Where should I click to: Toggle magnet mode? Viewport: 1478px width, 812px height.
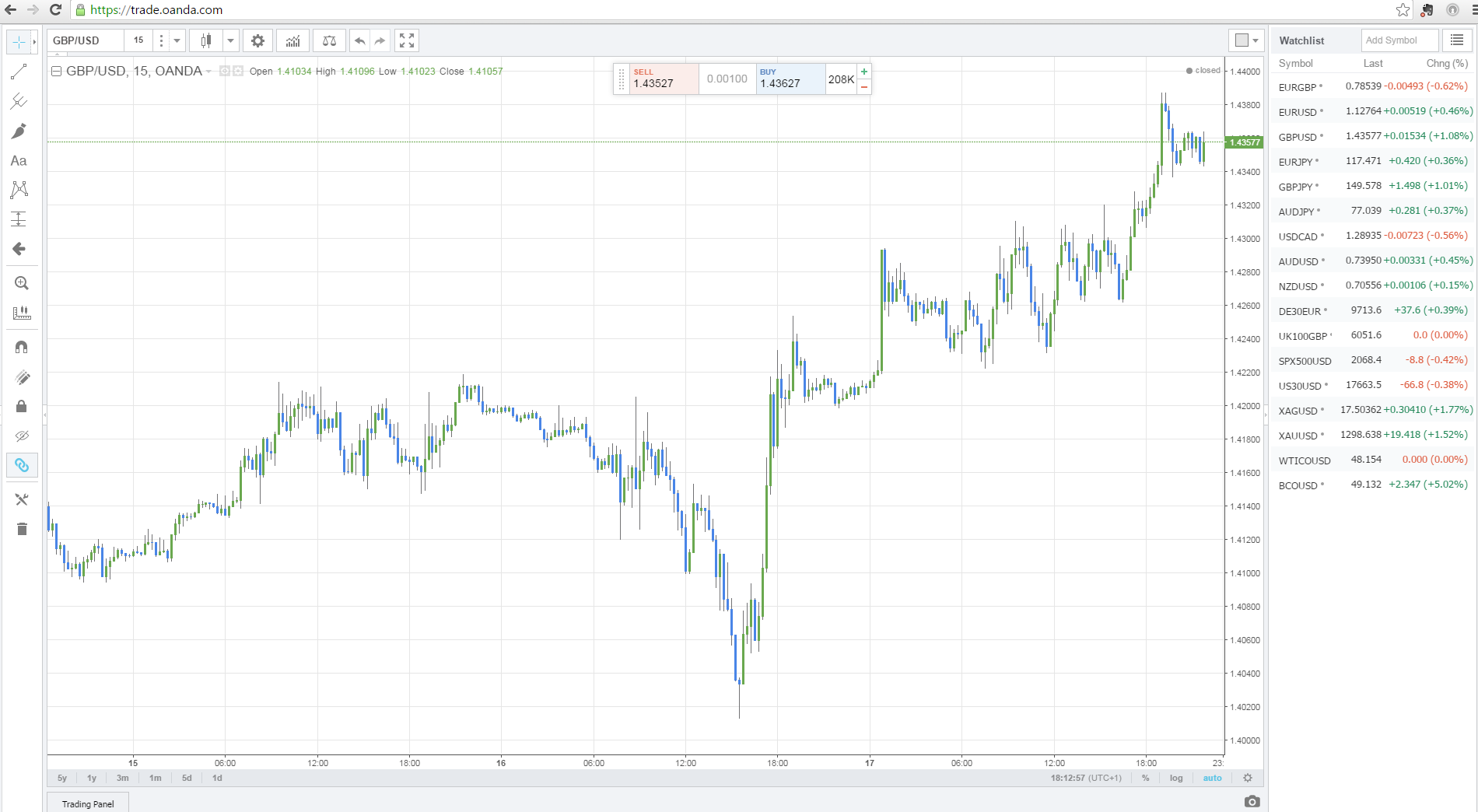point(22,347)
